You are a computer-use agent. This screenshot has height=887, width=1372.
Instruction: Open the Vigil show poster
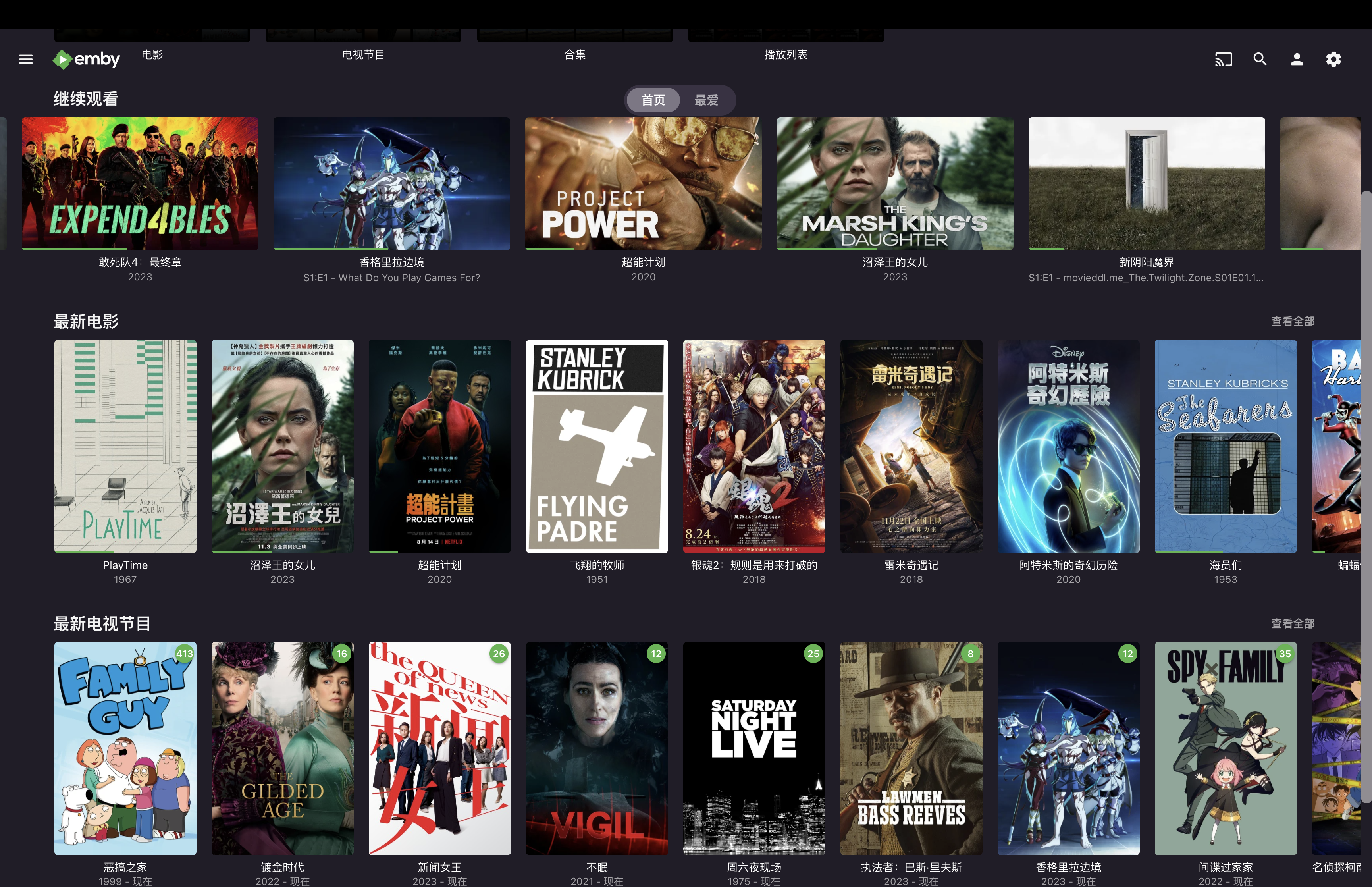(597, 749)
